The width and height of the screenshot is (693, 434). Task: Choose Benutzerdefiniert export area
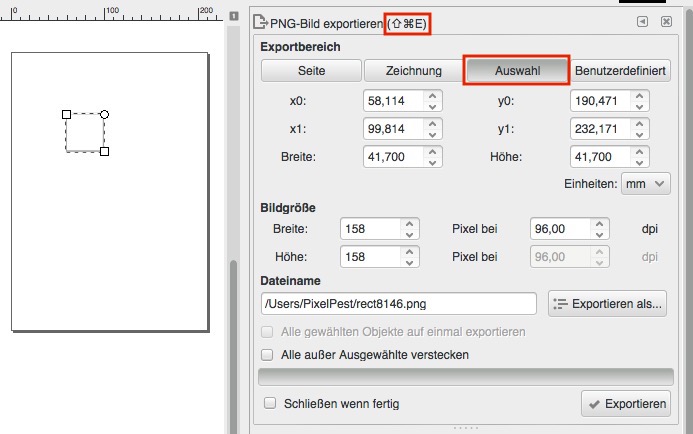(621, 71)
